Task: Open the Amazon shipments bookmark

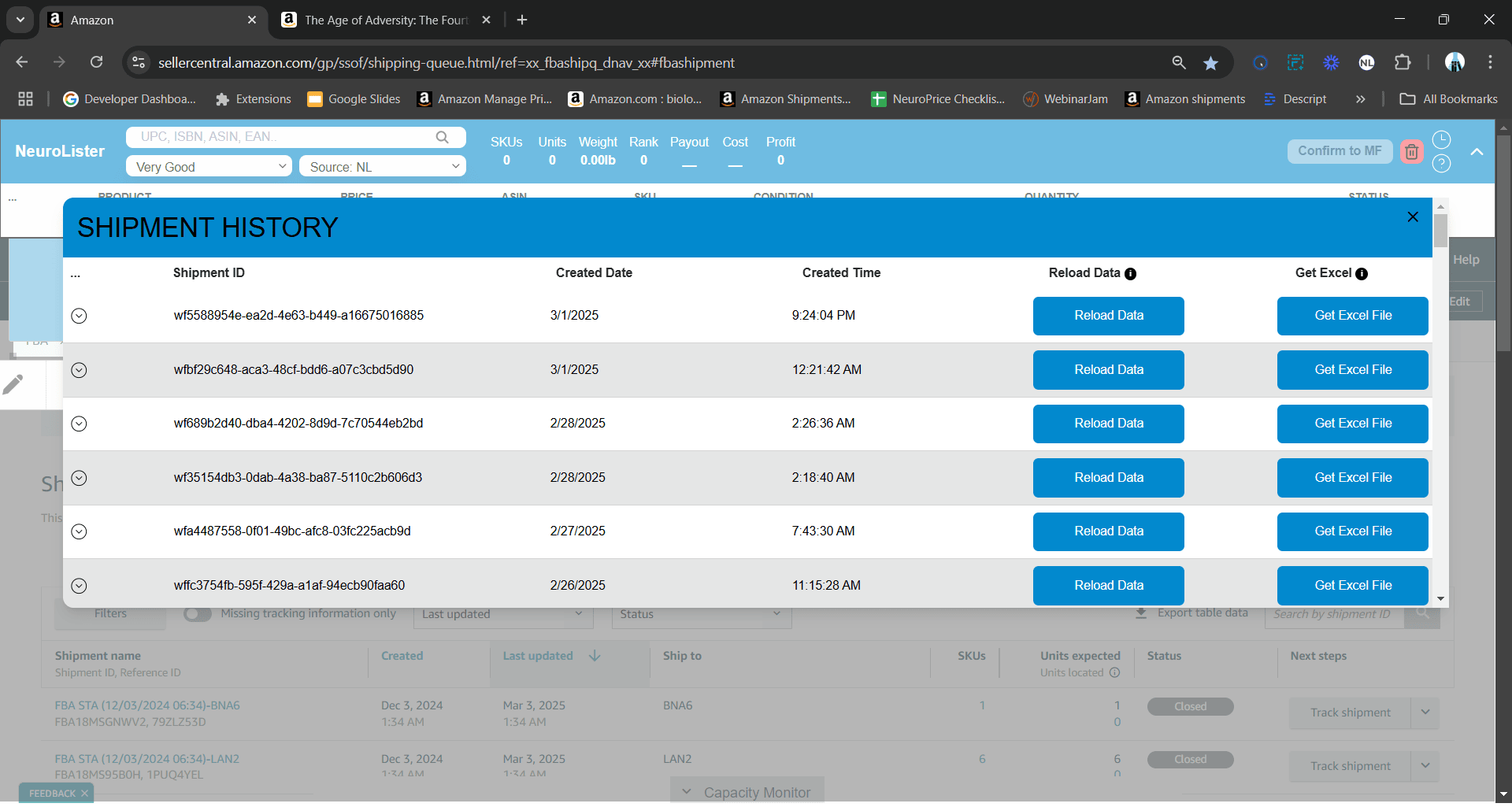Action: point(1186,99)
